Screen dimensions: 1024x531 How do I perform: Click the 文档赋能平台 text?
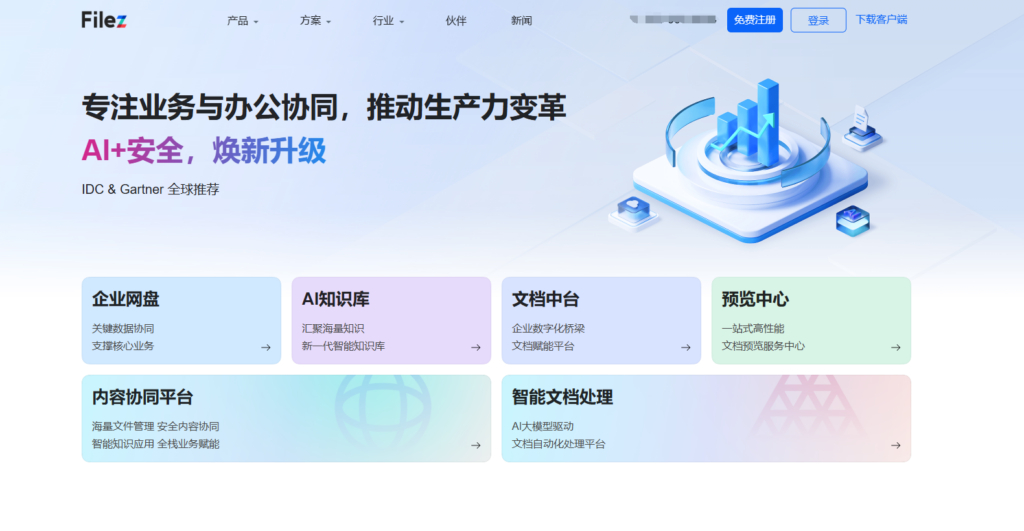click(x=543, y=346)
